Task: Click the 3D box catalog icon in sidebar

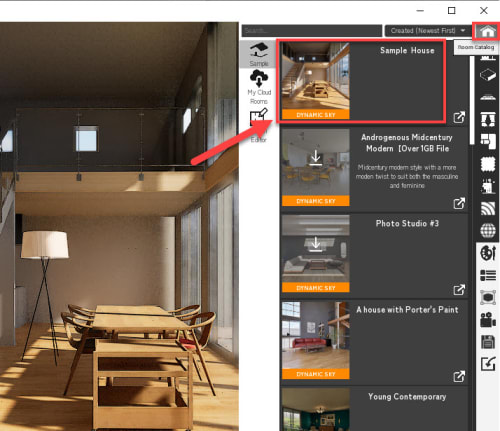Action: point(488,75)
